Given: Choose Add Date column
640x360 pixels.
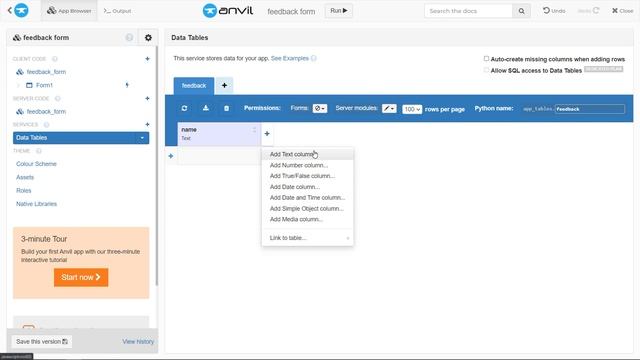Looking at the screenshot, I should [x=307, y=187].
